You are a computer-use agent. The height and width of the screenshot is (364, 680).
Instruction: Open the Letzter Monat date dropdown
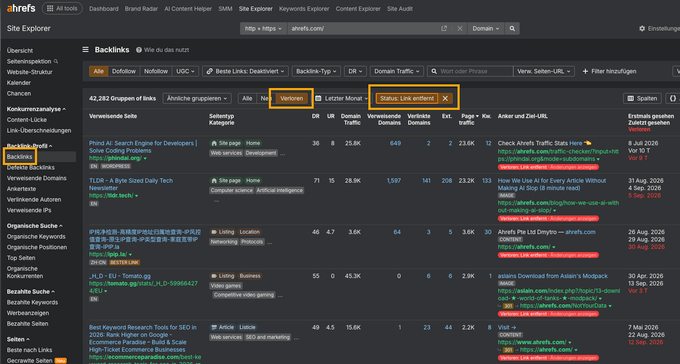341,98
